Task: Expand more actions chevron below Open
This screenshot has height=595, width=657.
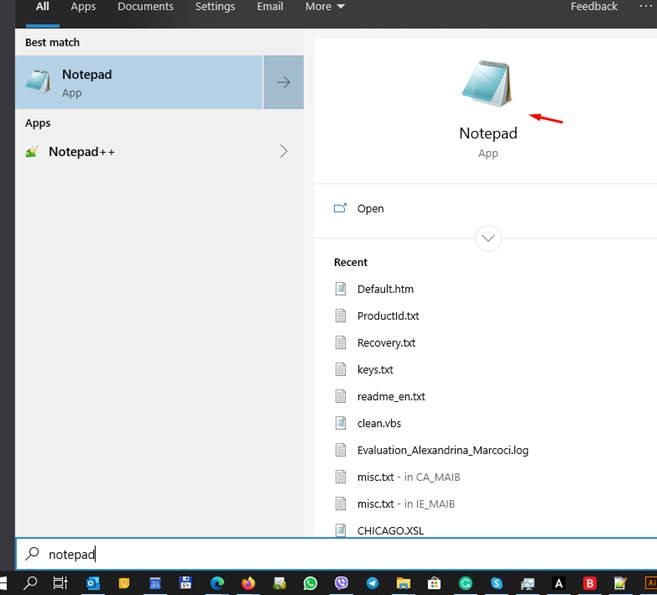Action: coord(488,238)
